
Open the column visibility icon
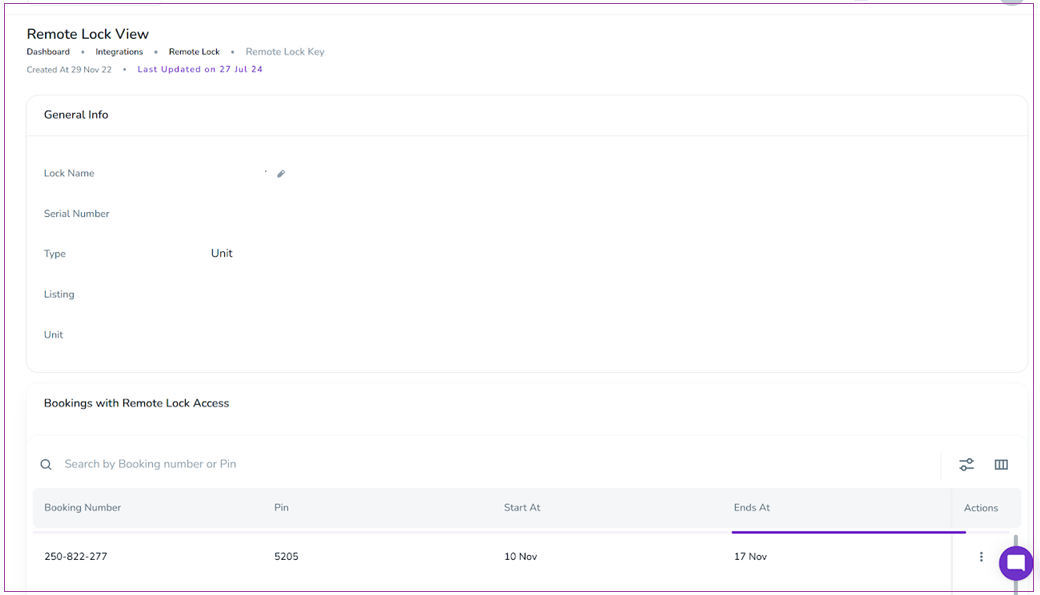[1001, 464]
